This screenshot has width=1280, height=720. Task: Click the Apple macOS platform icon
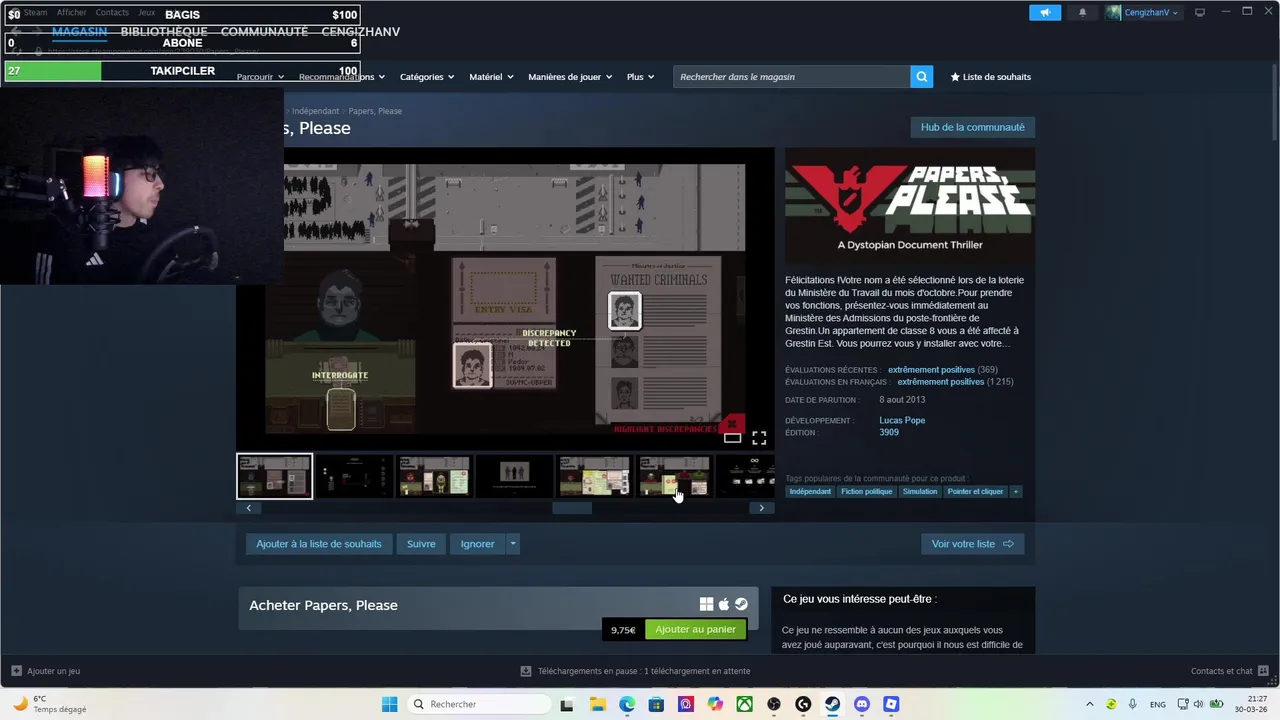(x=724, y=604)
